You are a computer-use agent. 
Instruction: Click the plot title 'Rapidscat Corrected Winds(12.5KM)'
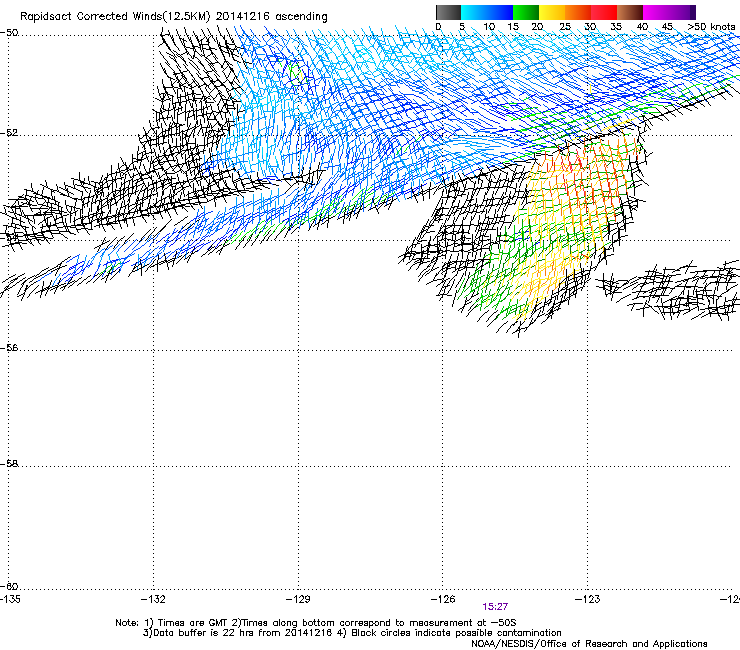tap(115, 17)
